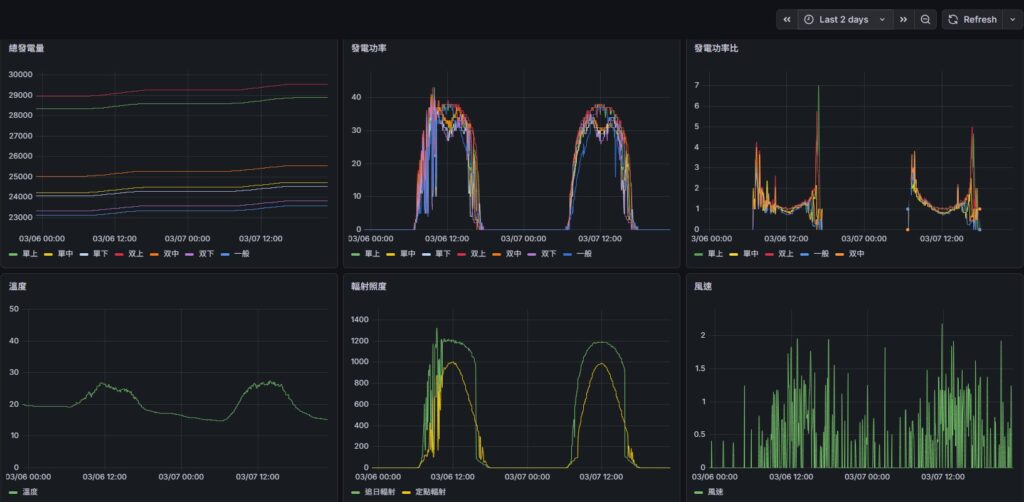Toggle 單上 series in 總發電量 legend
This screenshot has height=502, width=1024.
28,254
